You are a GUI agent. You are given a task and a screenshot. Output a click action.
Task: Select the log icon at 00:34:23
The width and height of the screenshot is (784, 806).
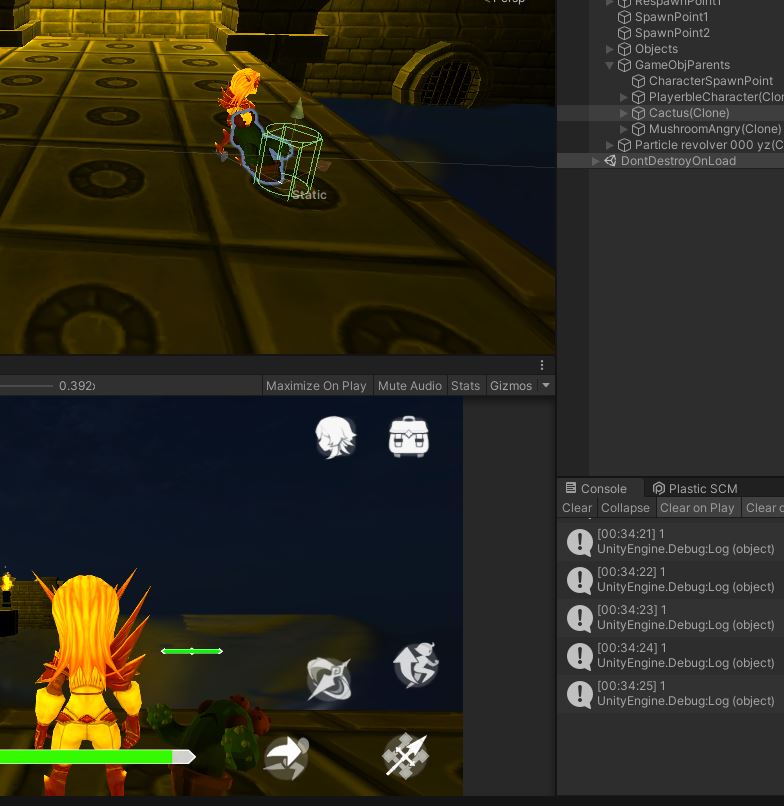point(580,618)
